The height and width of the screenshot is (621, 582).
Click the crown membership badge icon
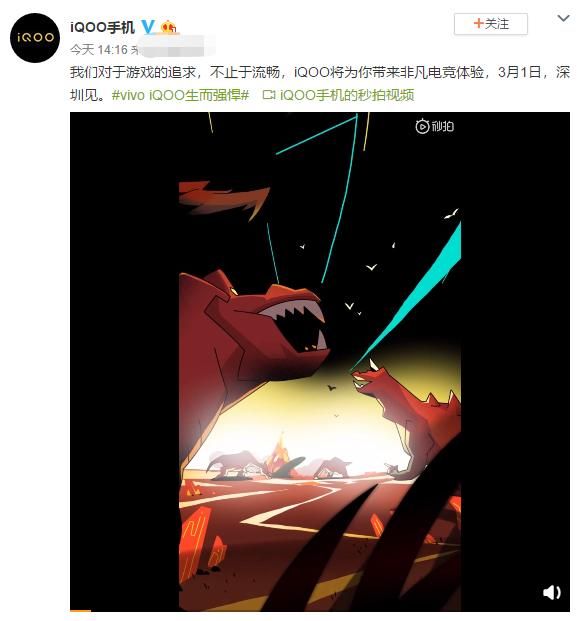coord(169,27)
